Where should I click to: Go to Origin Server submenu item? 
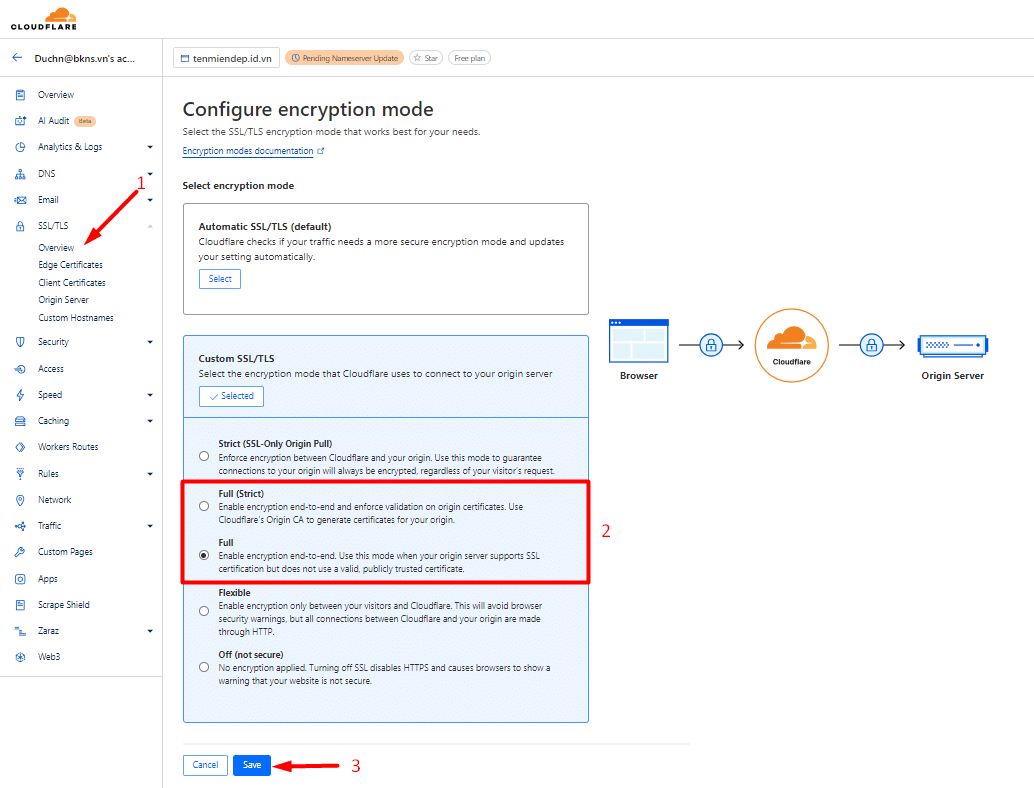(63, 300)
